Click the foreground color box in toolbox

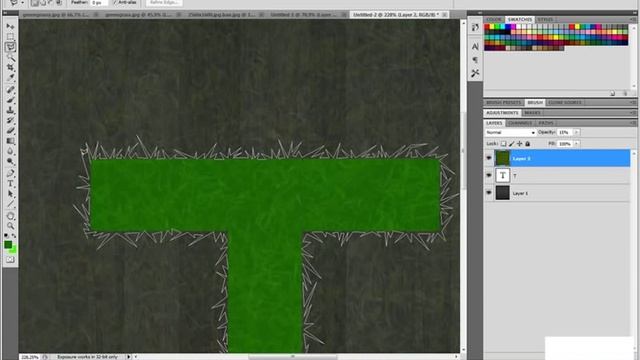8,245
